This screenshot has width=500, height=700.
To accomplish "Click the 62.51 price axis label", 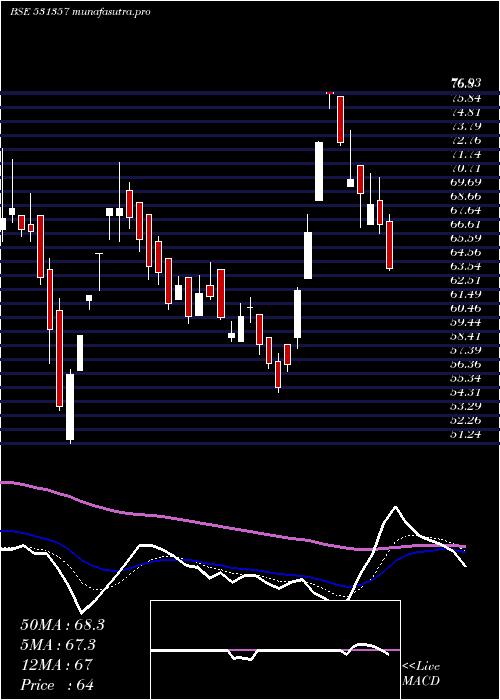I will coord(466,280).
